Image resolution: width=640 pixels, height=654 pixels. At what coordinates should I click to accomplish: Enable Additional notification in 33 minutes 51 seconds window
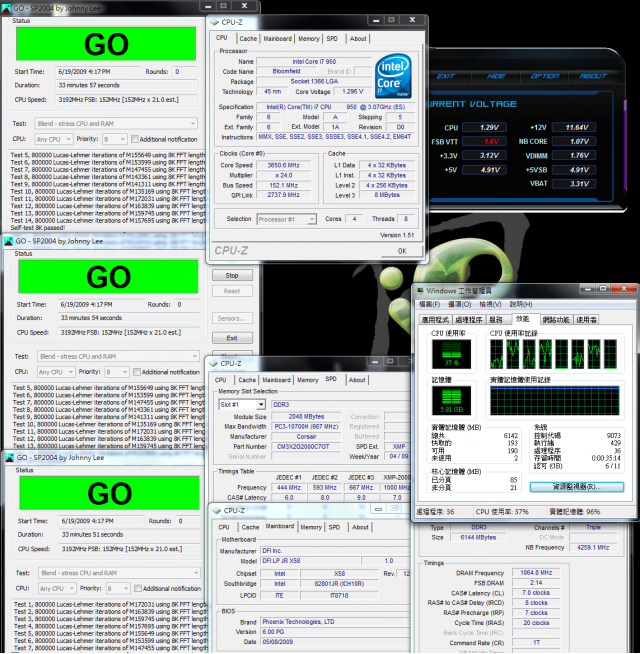click(138, 588)
